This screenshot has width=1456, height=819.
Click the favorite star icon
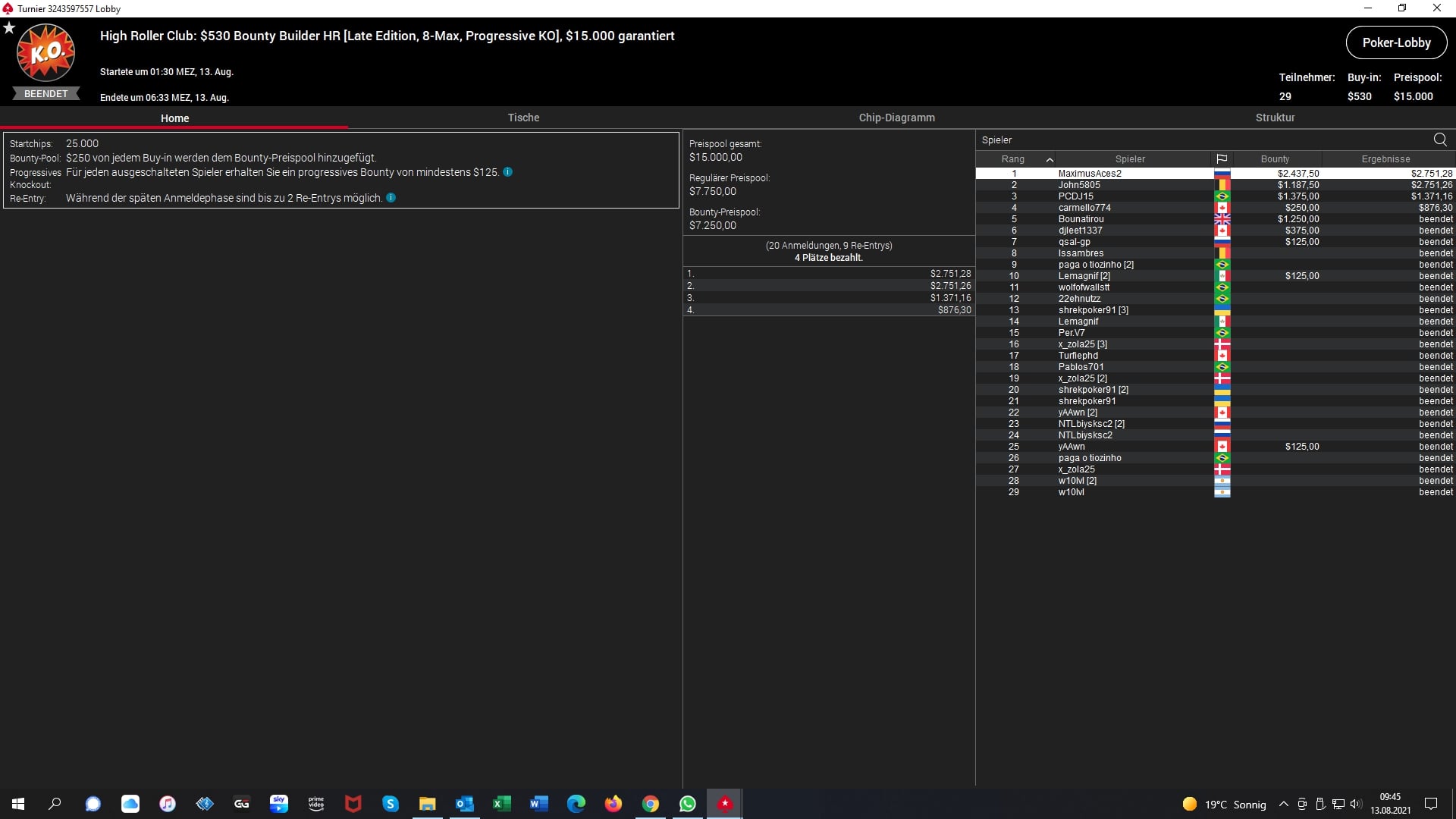(x=9, y=28)
